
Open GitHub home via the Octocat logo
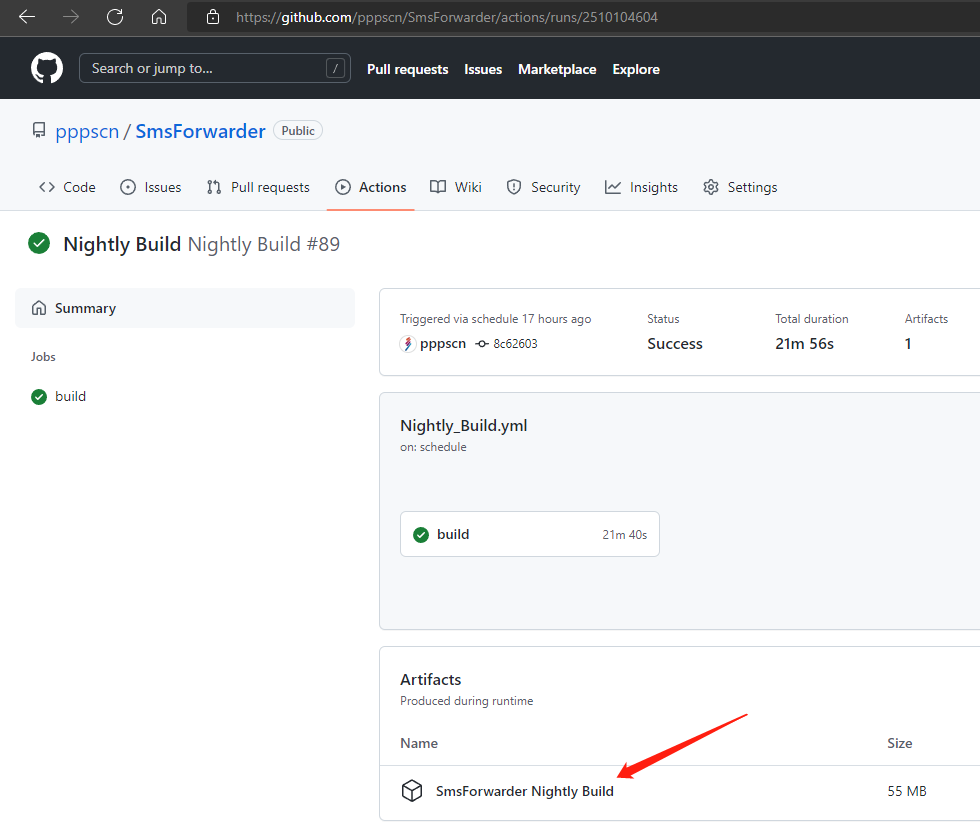(x=47, y=68)
